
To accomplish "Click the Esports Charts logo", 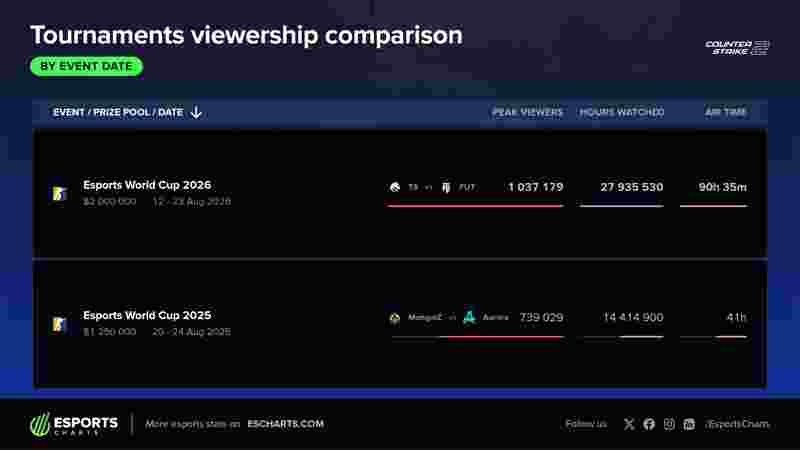I will click(74, 424).
